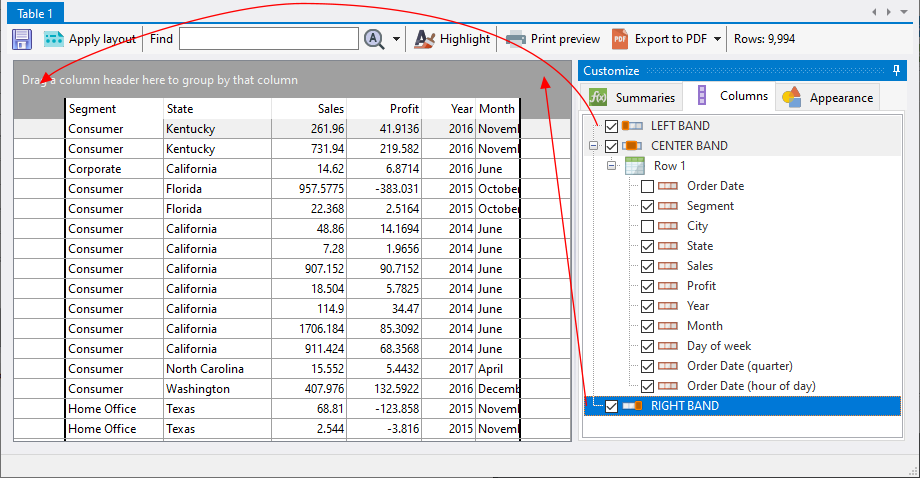
Task: Click the Highlight toolbar icon
Action: pos(425,39)
